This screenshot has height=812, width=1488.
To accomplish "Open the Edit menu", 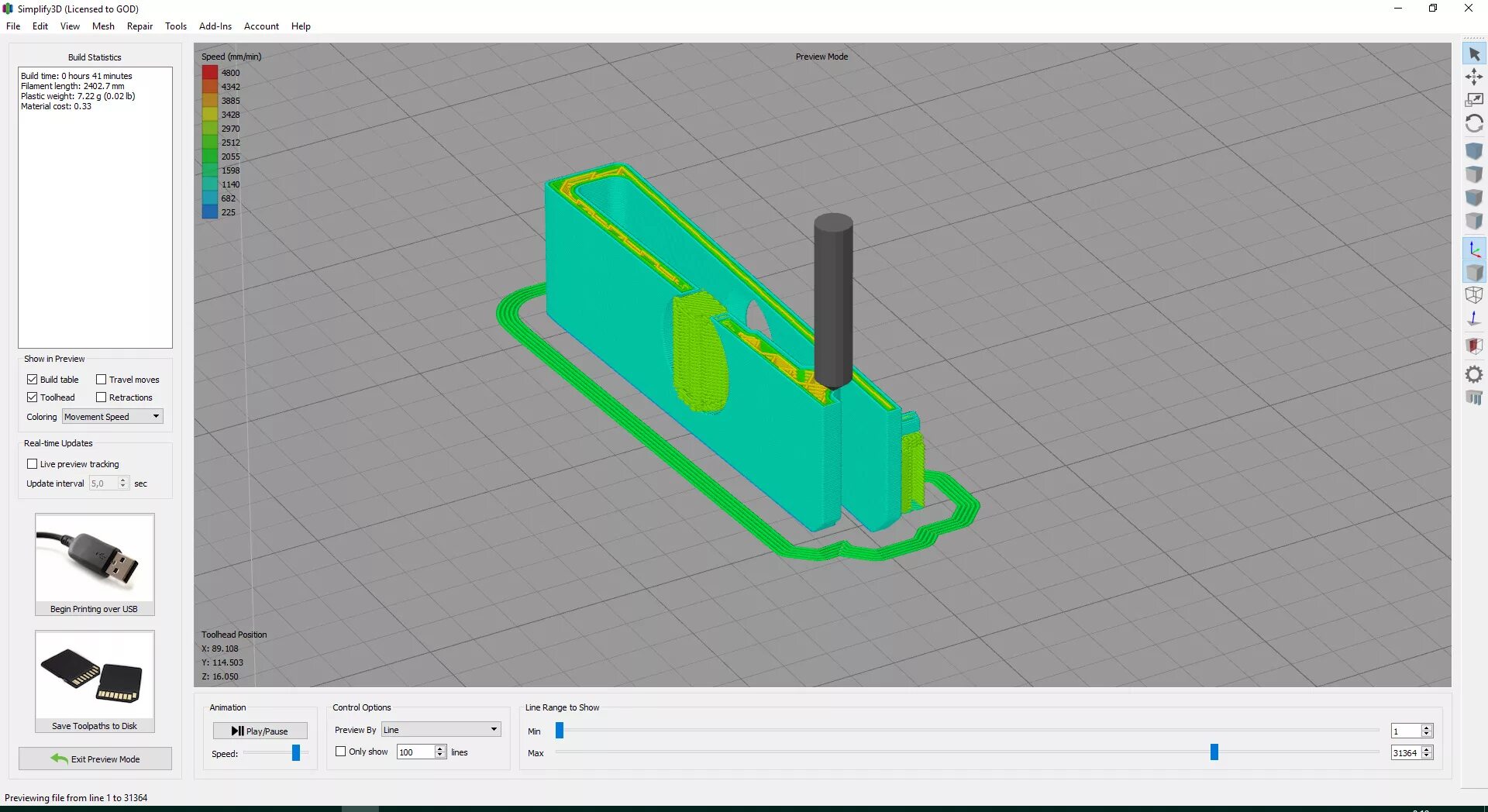I will pyautogui.click(x=40, y=26).
